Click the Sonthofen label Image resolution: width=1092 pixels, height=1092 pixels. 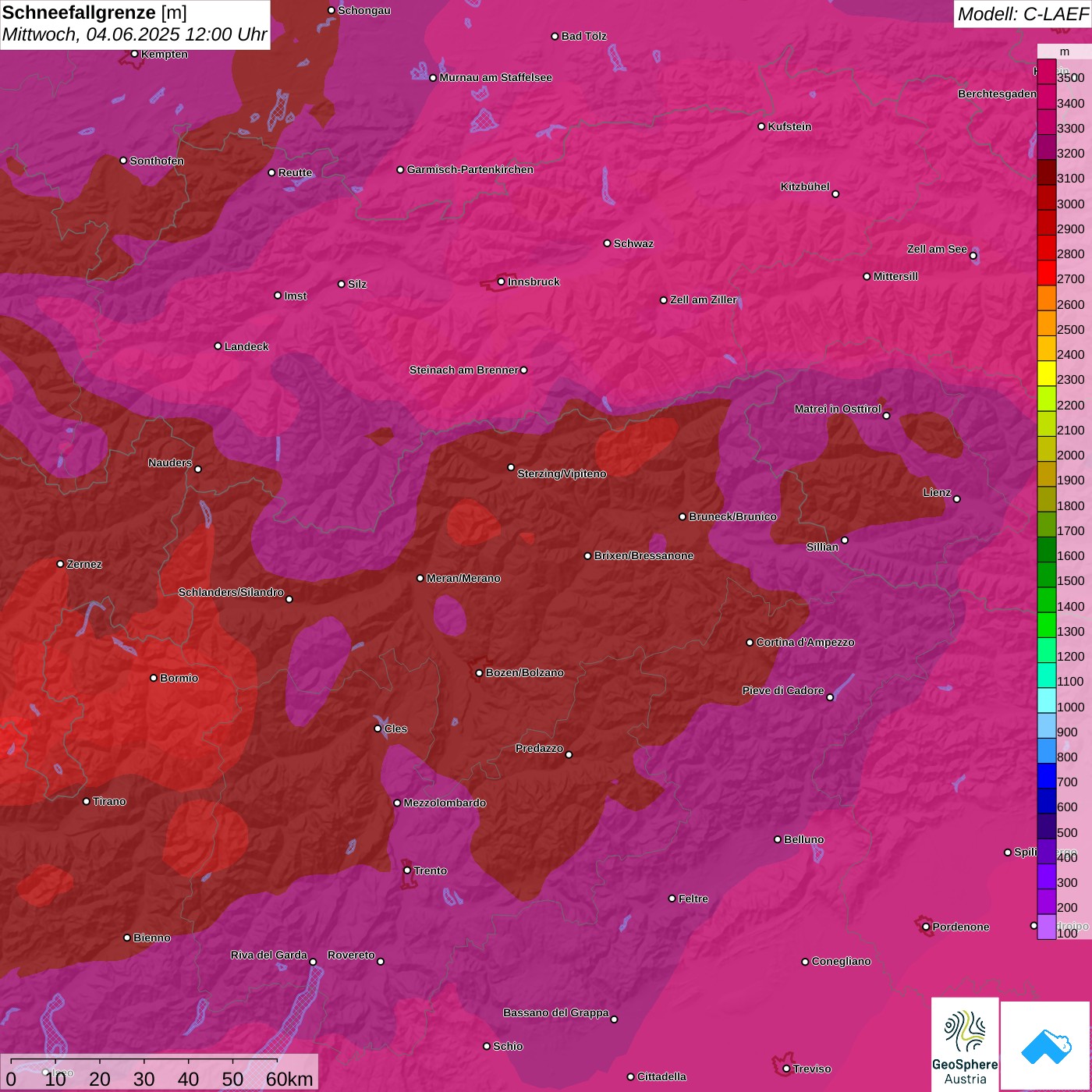[157, 161]
